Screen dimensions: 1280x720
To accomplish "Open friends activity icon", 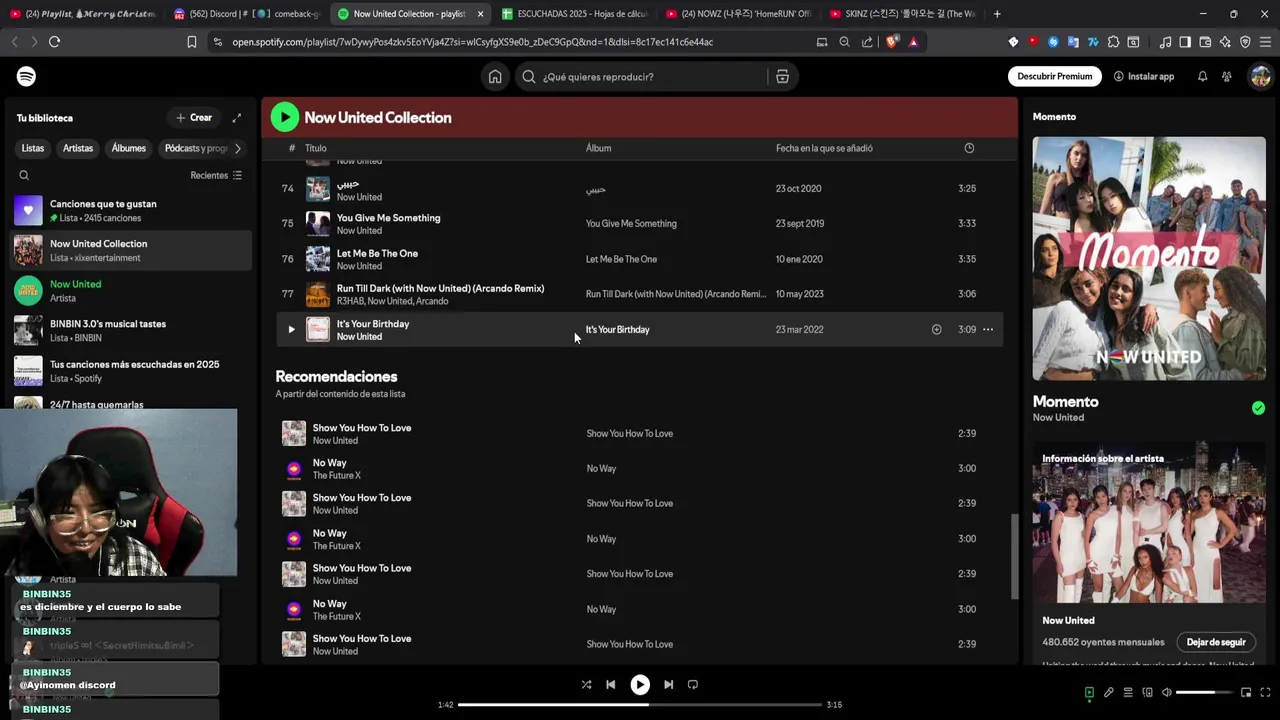I will (1226, 76).
